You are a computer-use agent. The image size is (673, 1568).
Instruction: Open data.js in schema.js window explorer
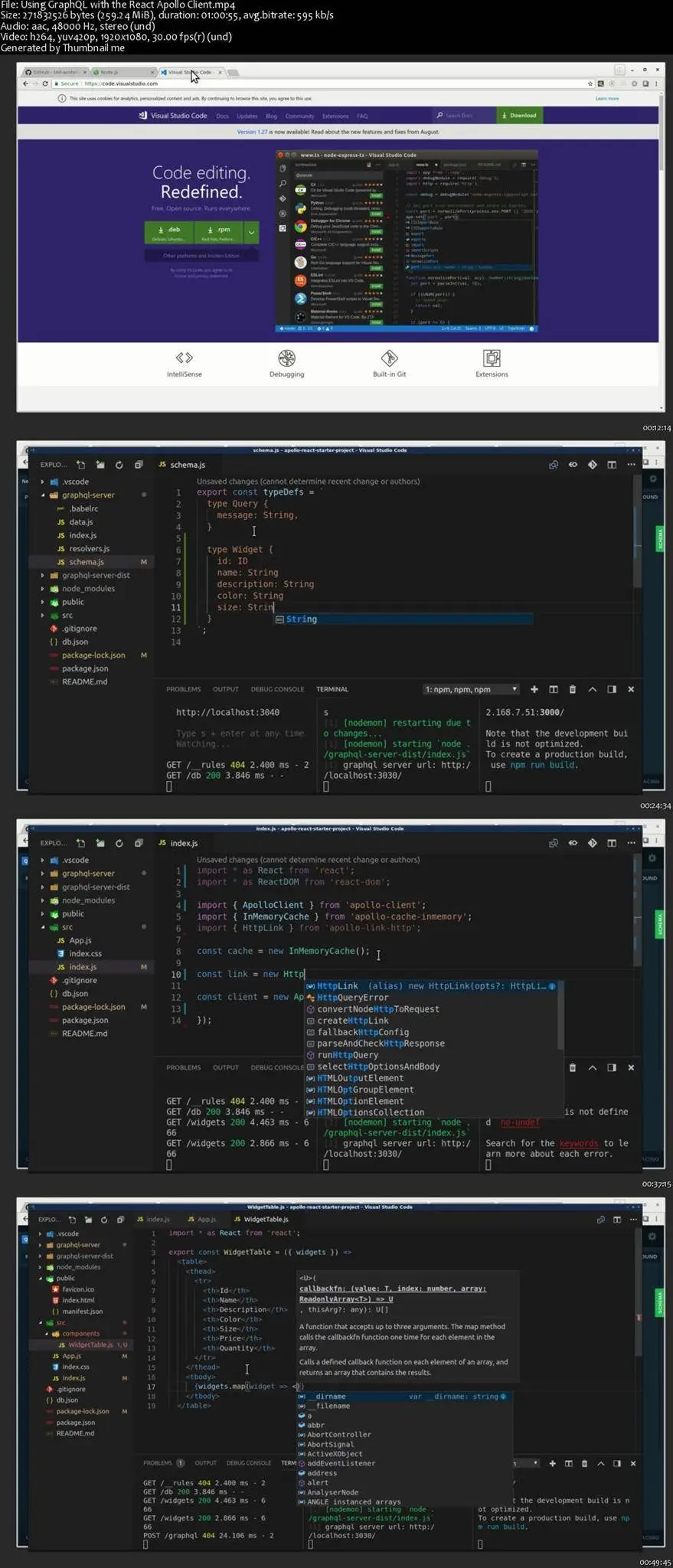(x=81, y=521)
